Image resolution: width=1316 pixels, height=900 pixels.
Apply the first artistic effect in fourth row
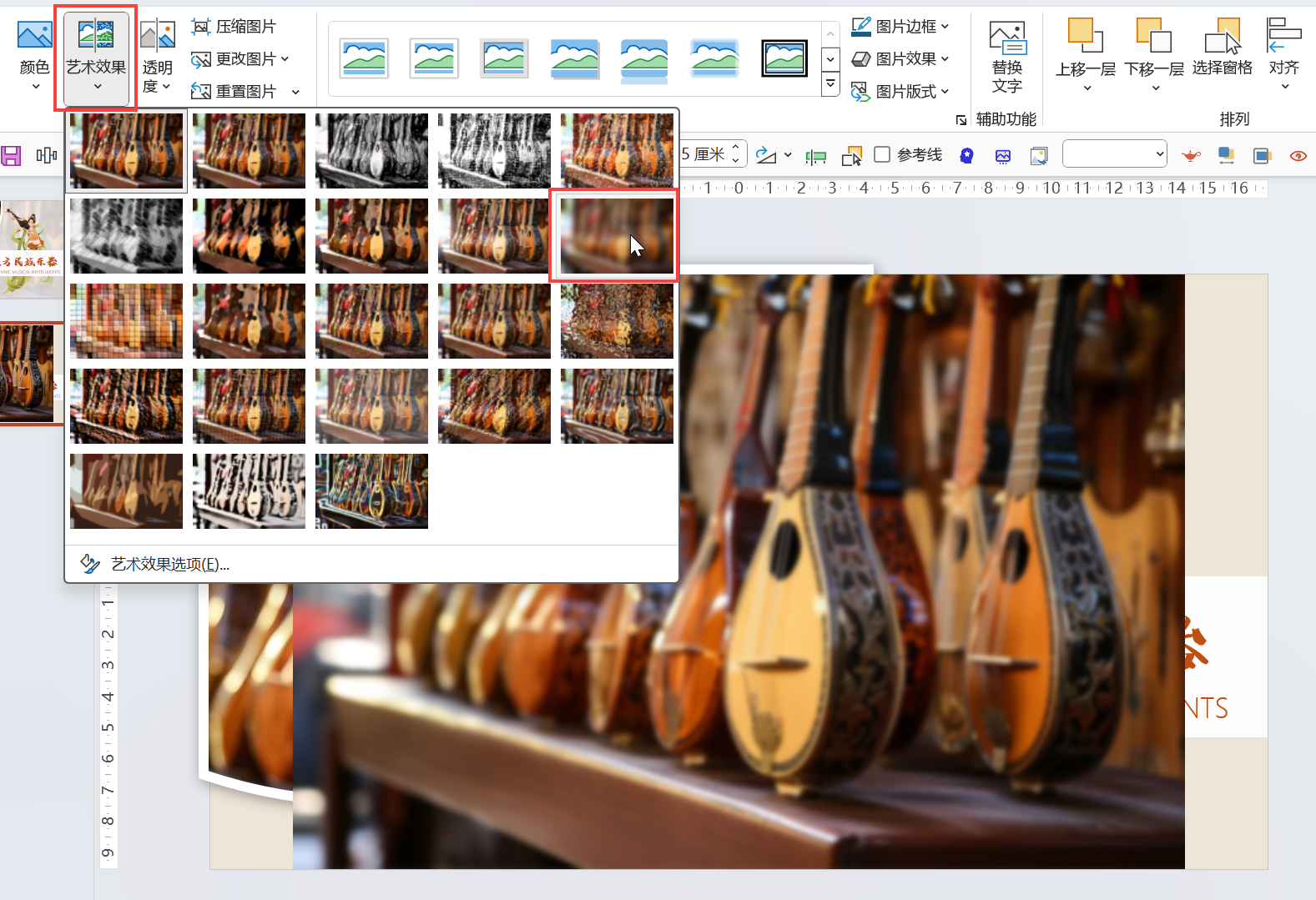pos(127,406)
